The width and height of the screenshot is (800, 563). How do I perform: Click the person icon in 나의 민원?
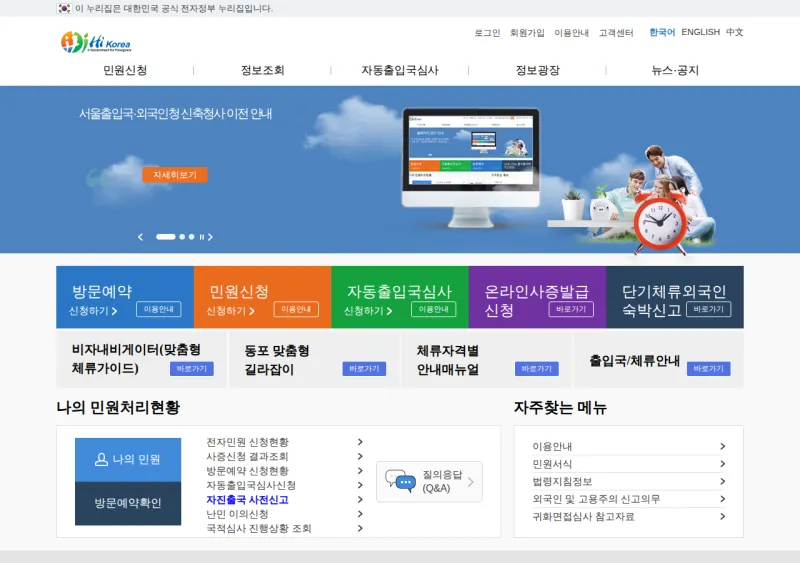[x=101, y=459]
